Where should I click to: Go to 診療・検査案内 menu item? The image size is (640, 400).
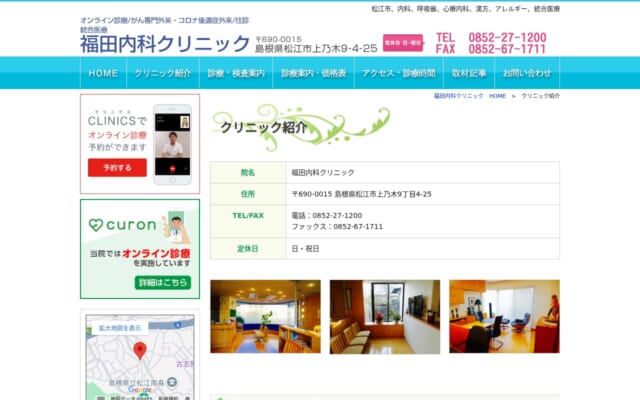coord(236,73)
